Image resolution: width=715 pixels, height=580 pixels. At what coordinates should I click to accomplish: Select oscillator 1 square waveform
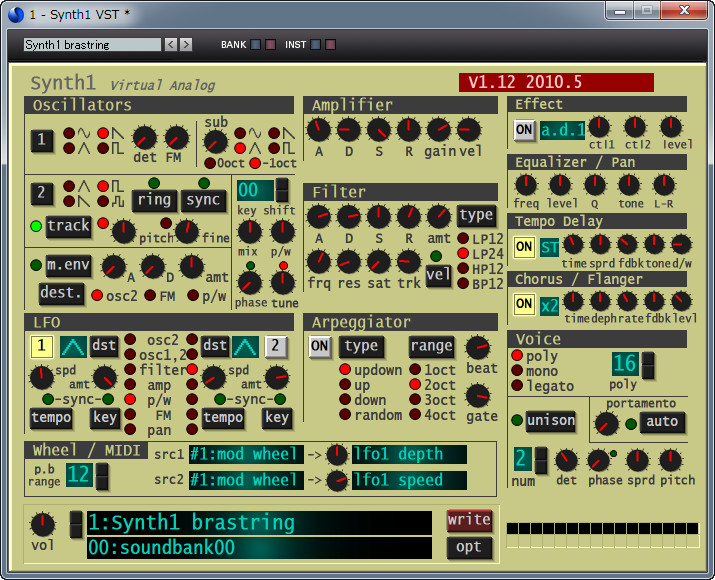[x=104, y=148]
